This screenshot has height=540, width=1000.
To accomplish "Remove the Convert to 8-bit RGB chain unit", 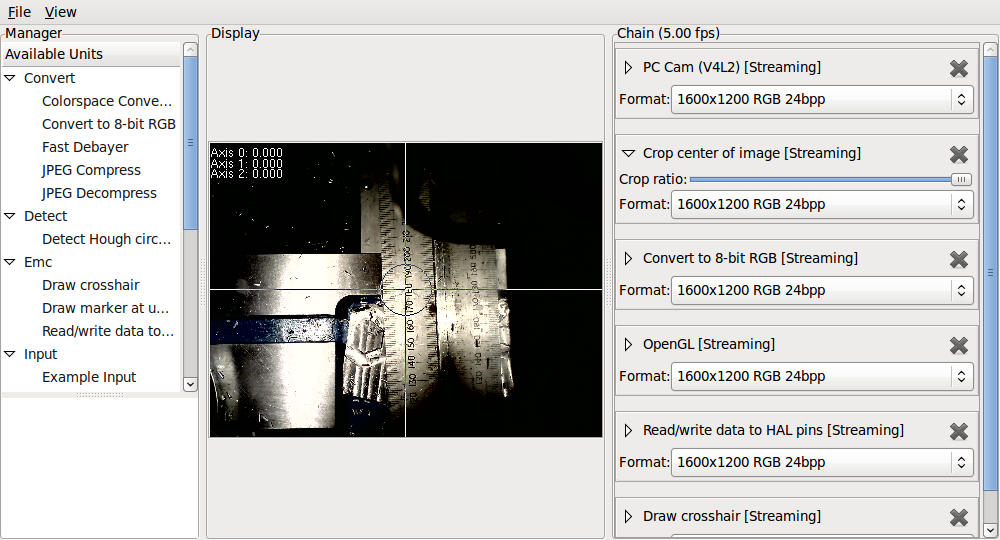I will (959, 259).
